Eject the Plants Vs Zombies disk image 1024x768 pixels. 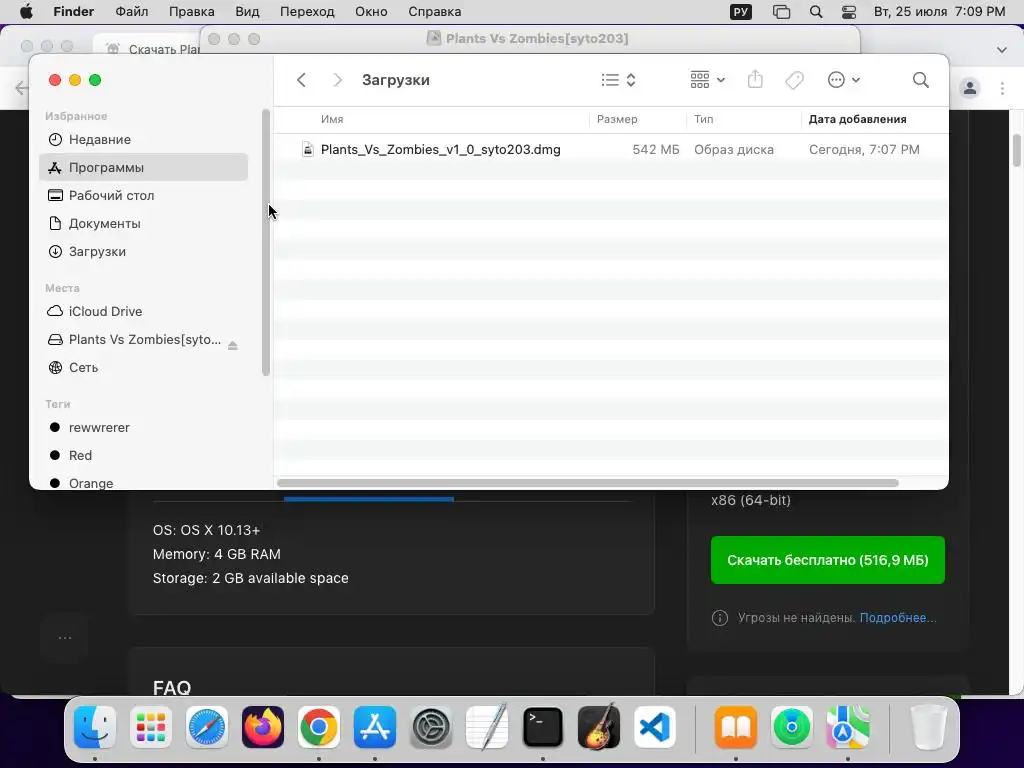(x=232, y=345)
